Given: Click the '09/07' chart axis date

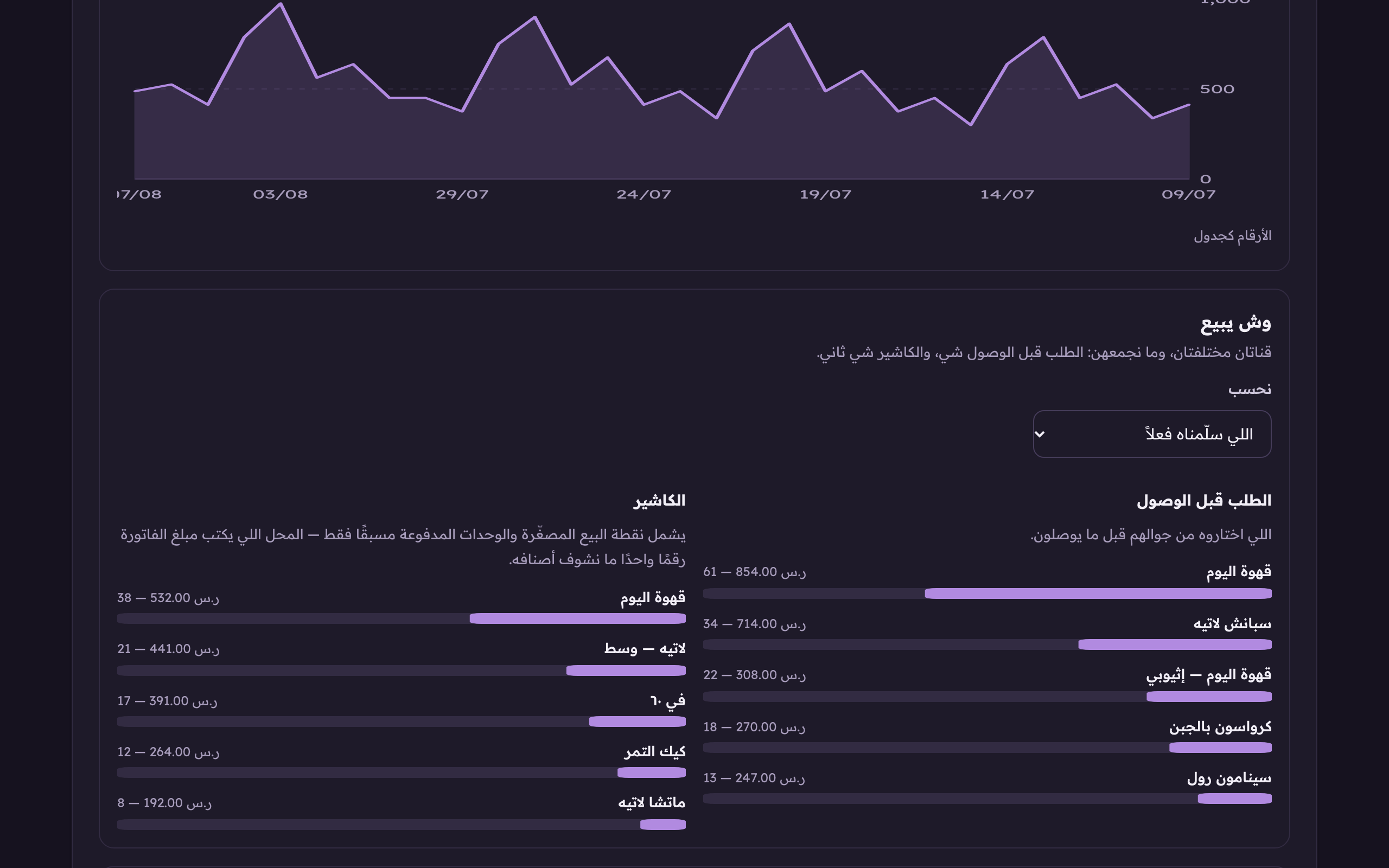Looking at the screenshot, I should pos(1189,195).
